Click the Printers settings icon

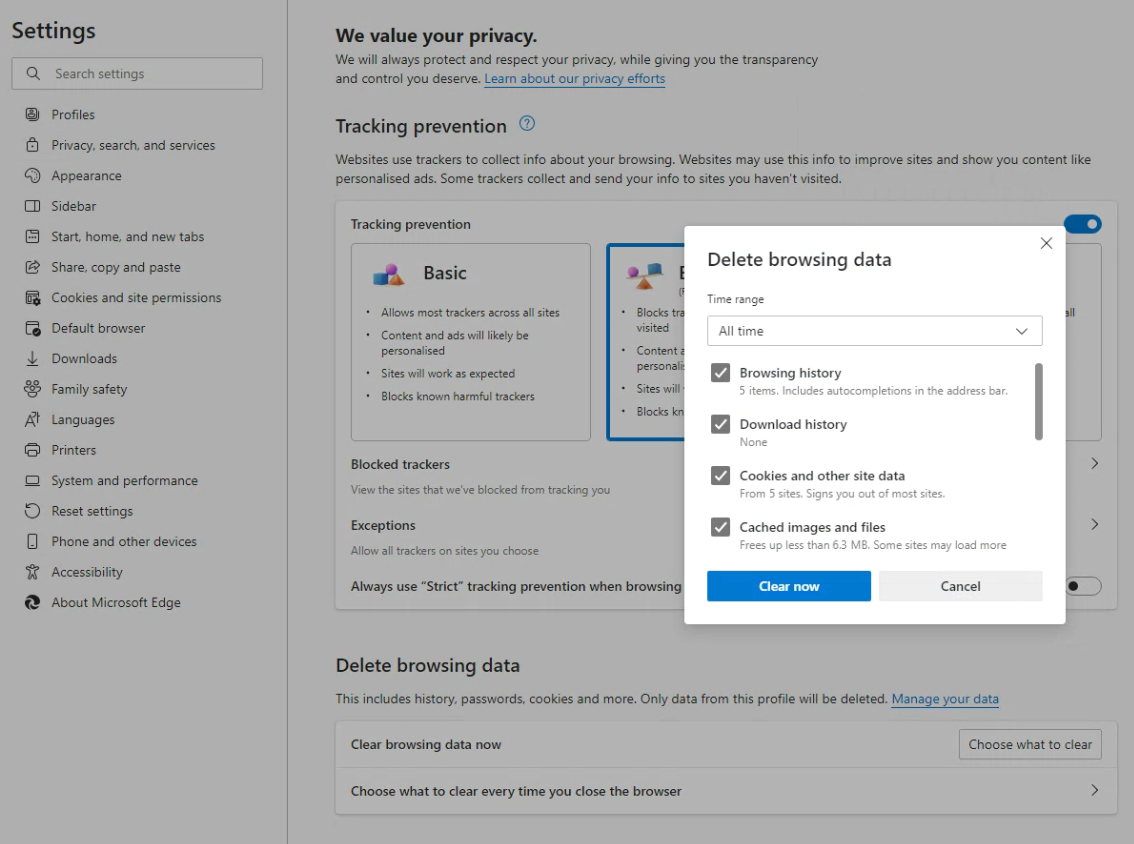[x=30, y=450]
